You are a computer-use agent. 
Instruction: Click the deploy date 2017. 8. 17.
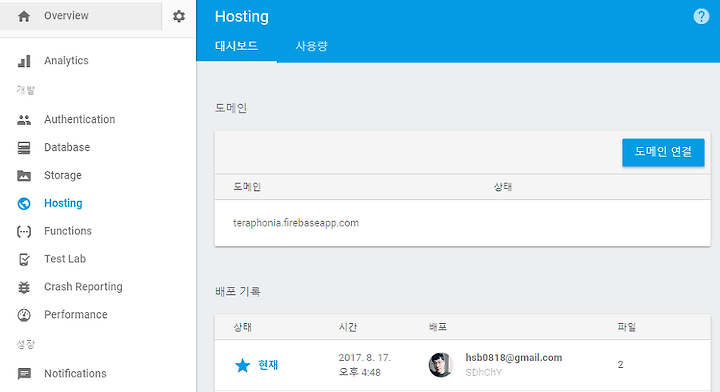tap(365, 358)
